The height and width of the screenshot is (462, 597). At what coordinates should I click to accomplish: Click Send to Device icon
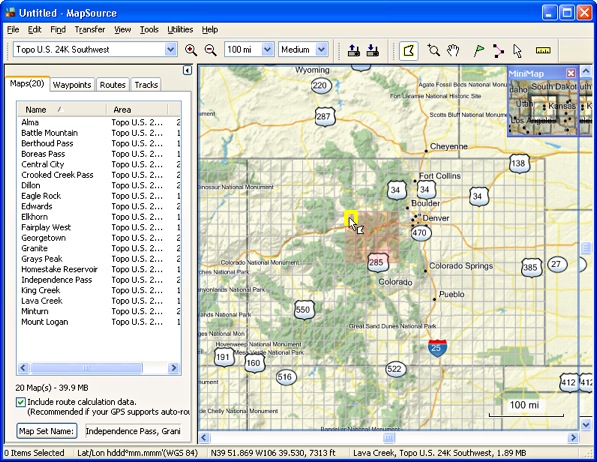354,50
